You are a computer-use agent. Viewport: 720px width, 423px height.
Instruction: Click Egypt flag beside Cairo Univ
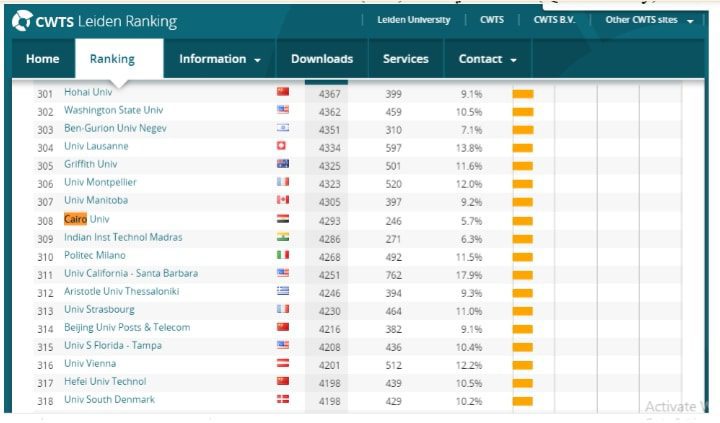pyautogui.click(x=283, y=219)
